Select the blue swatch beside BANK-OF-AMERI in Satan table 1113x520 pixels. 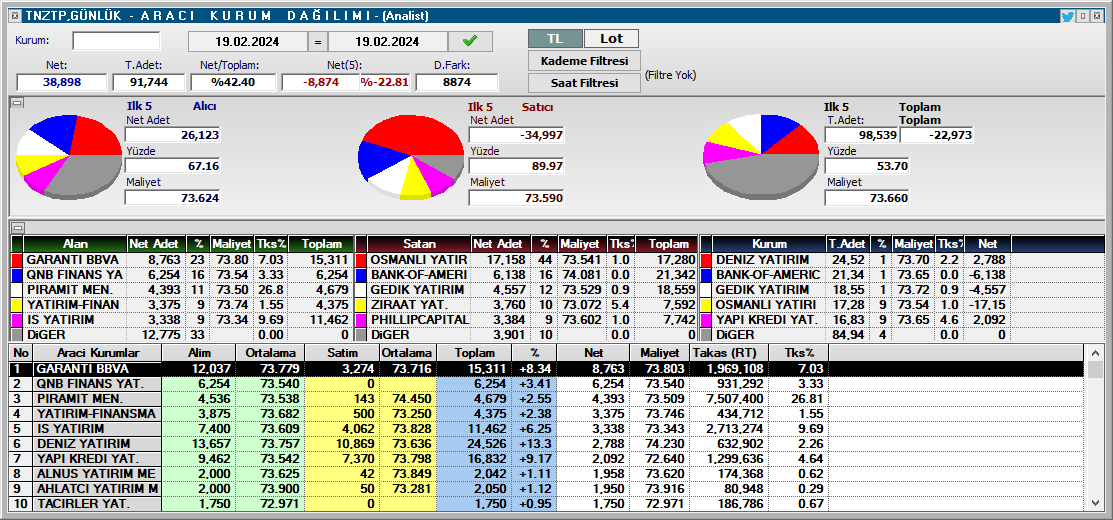click(x=361, y=275)
